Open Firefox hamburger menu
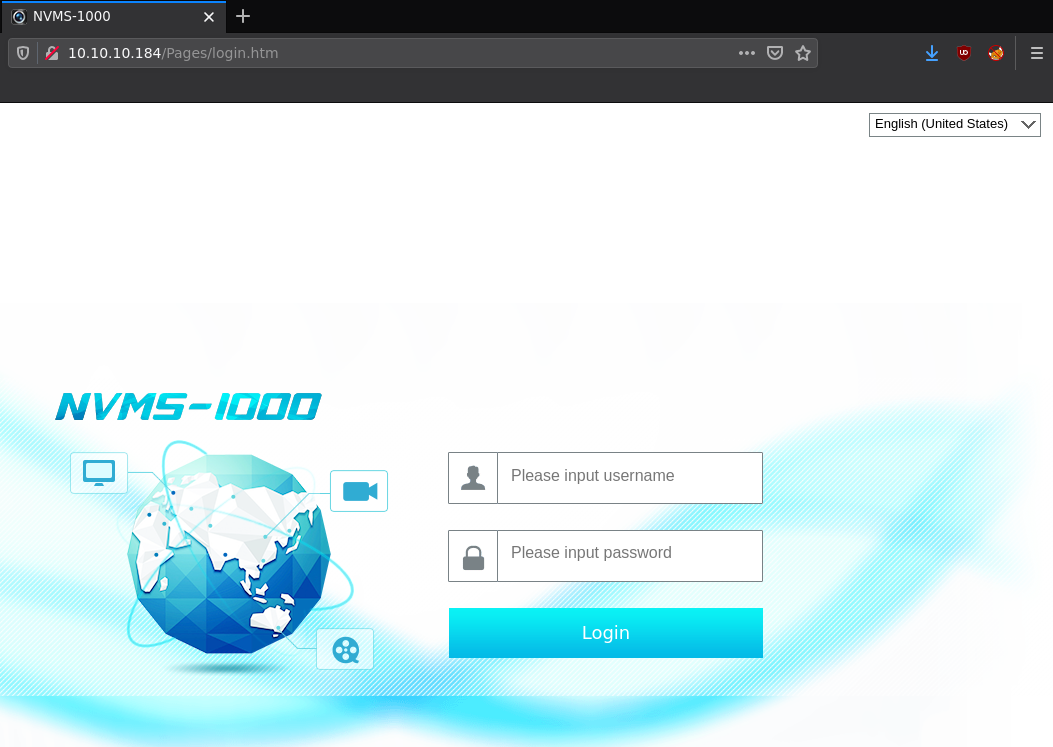The width and height of the screenshot is (1053, 747). 1037,53
